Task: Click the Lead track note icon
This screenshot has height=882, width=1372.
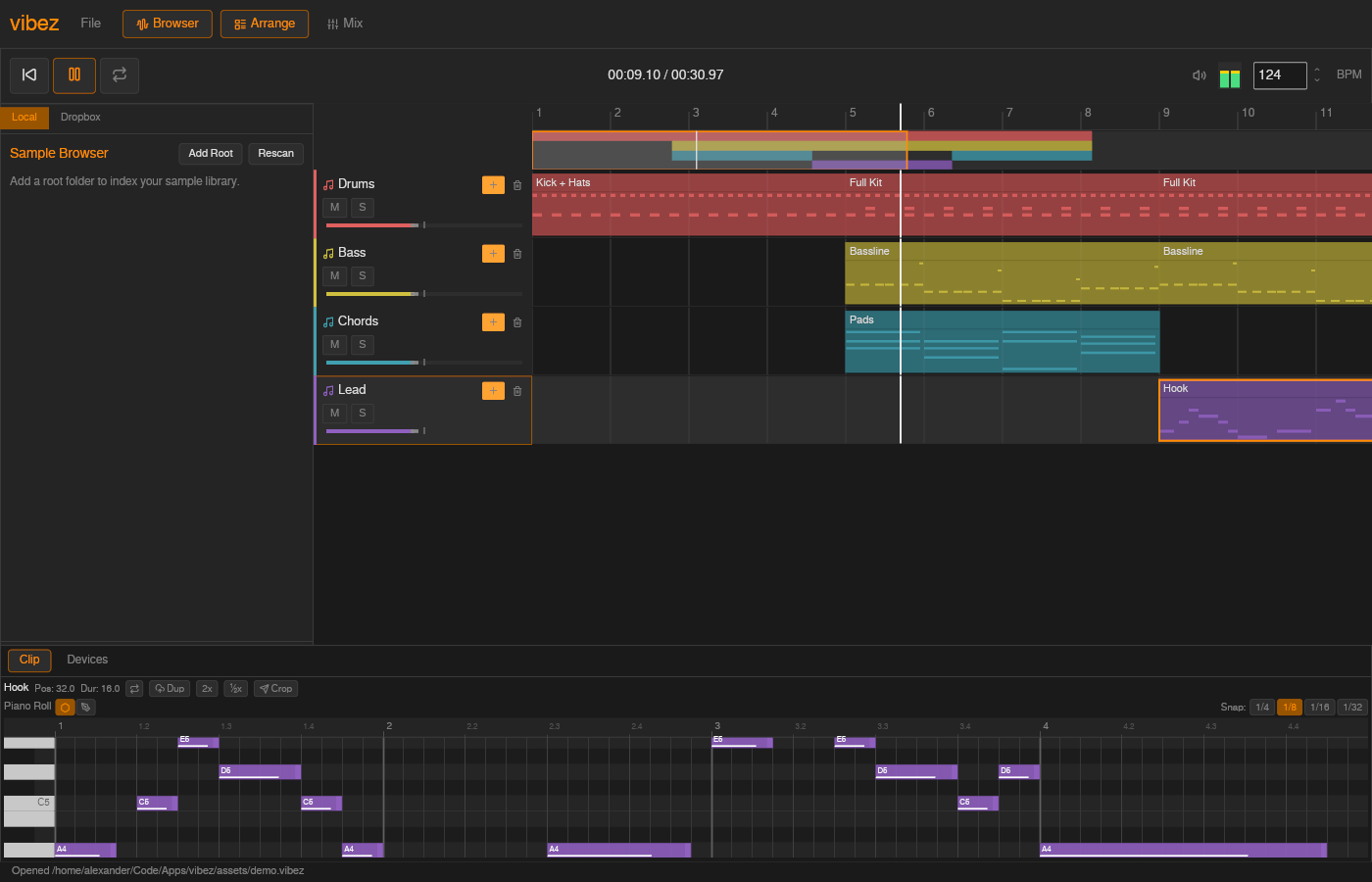Action: [329, 391]
